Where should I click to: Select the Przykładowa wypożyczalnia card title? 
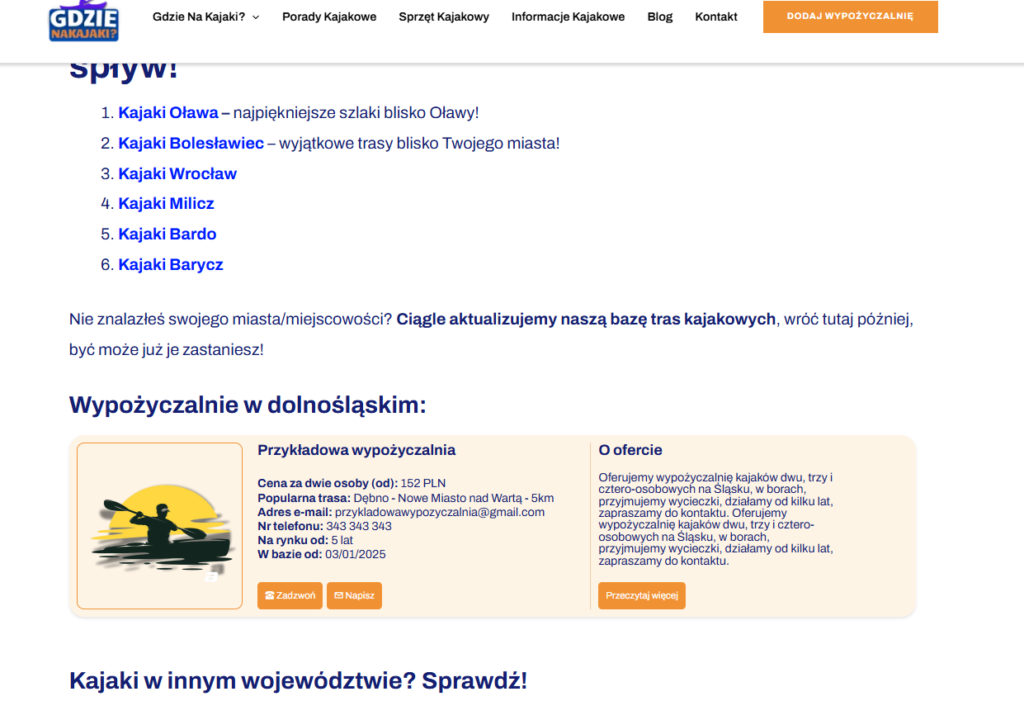(356, 450)
